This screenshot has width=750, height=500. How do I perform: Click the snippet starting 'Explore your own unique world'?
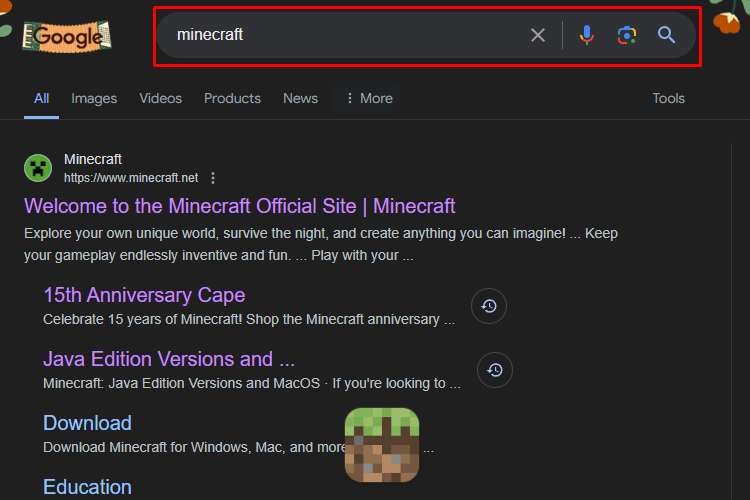click(321, 244)
